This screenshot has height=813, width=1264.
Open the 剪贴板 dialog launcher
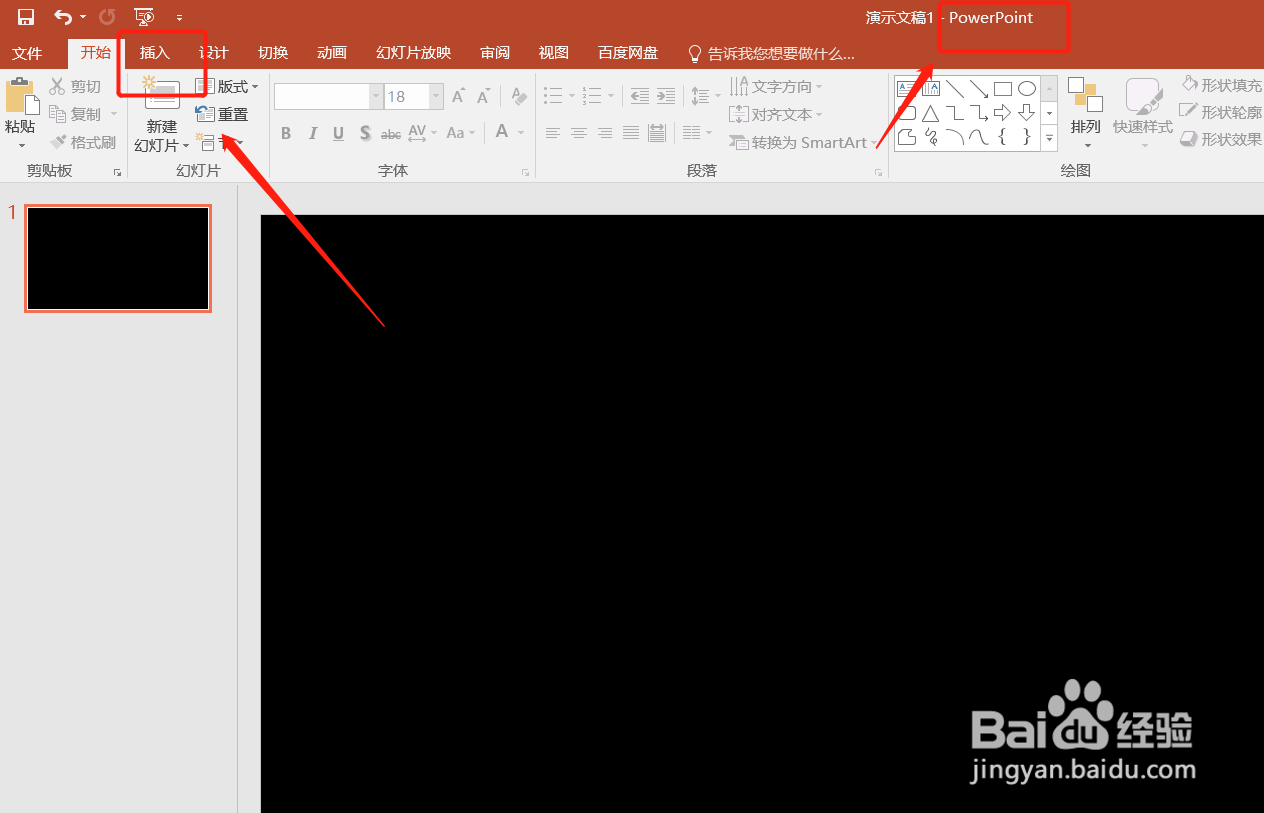pyautogui.click(x=117, y=173)
